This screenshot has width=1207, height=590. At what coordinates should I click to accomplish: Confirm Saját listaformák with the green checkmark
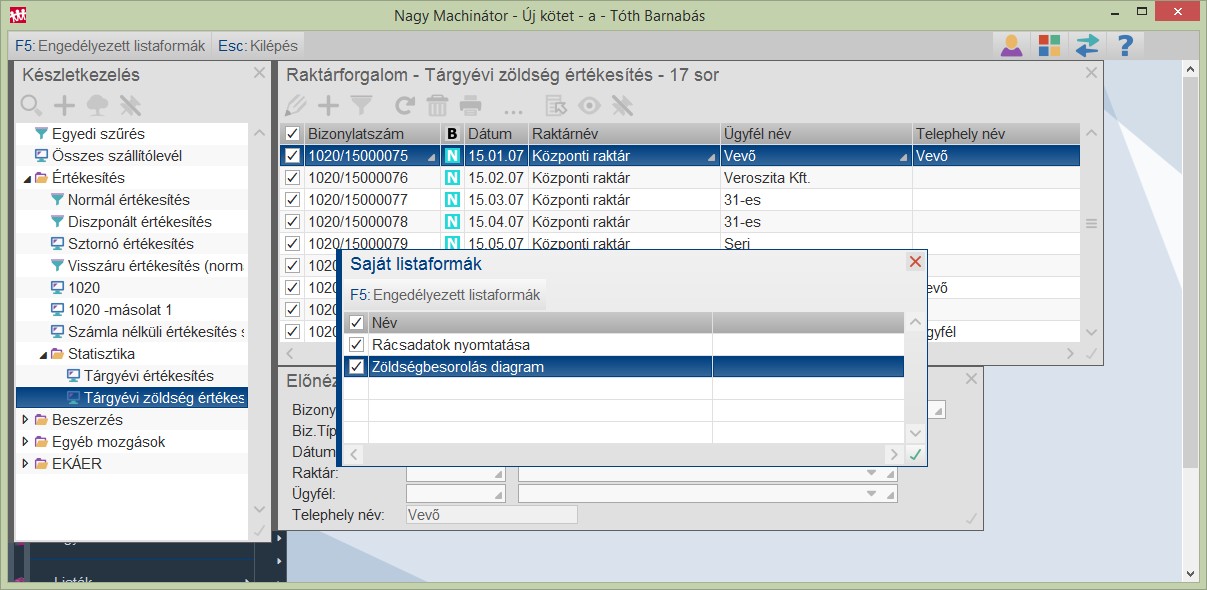point(914,455)
